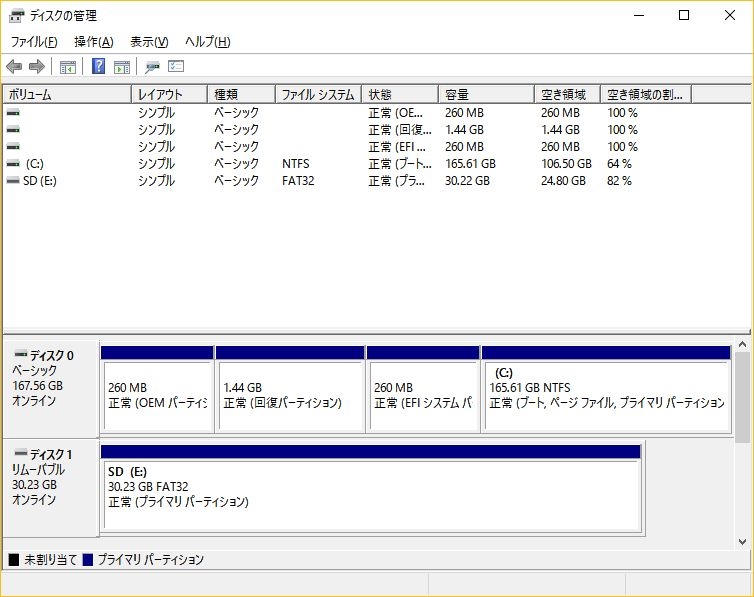
Task: Sort by the レイアウト column header
Action: 169,94
